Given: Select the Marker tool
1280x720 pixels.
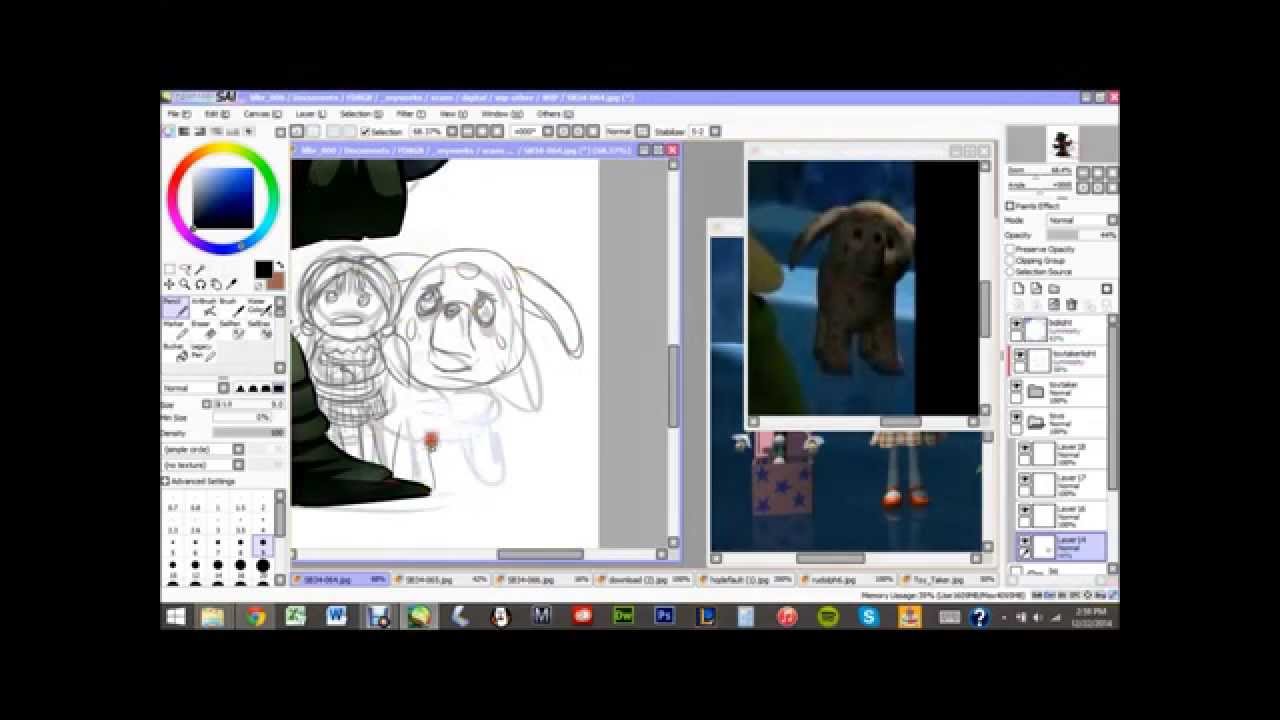Looking at the screenshot, I should coord(176,331).
